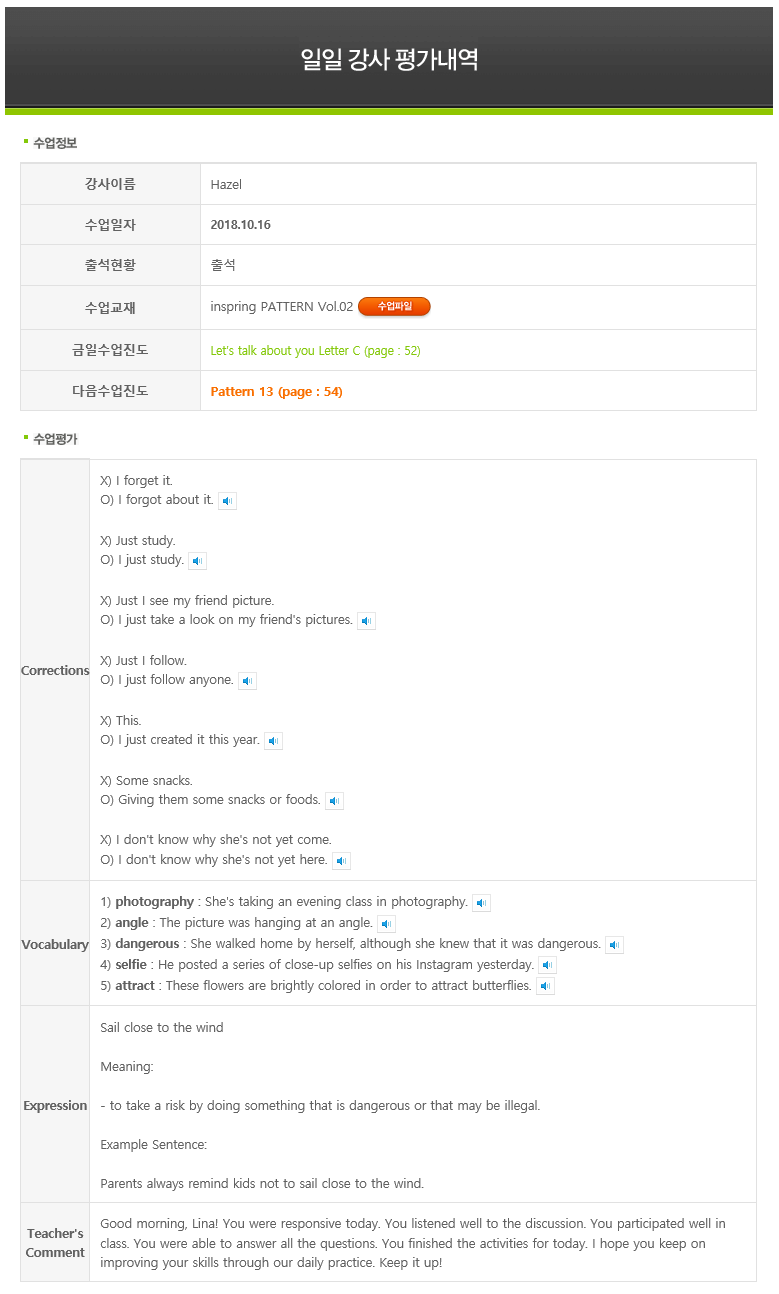The width and height of the screenshot is (779, 1294).
Task: Play audio for "I forgot about it."
Action: (228, 501)
